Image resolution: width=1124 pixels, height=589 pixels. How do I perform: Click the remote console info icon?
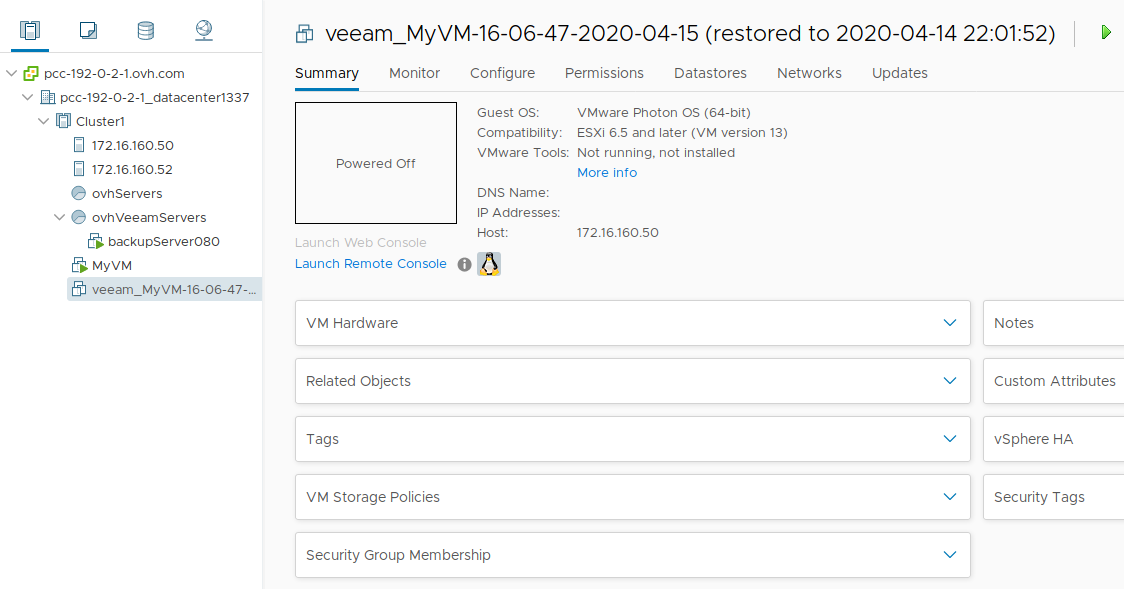(464, 265)
